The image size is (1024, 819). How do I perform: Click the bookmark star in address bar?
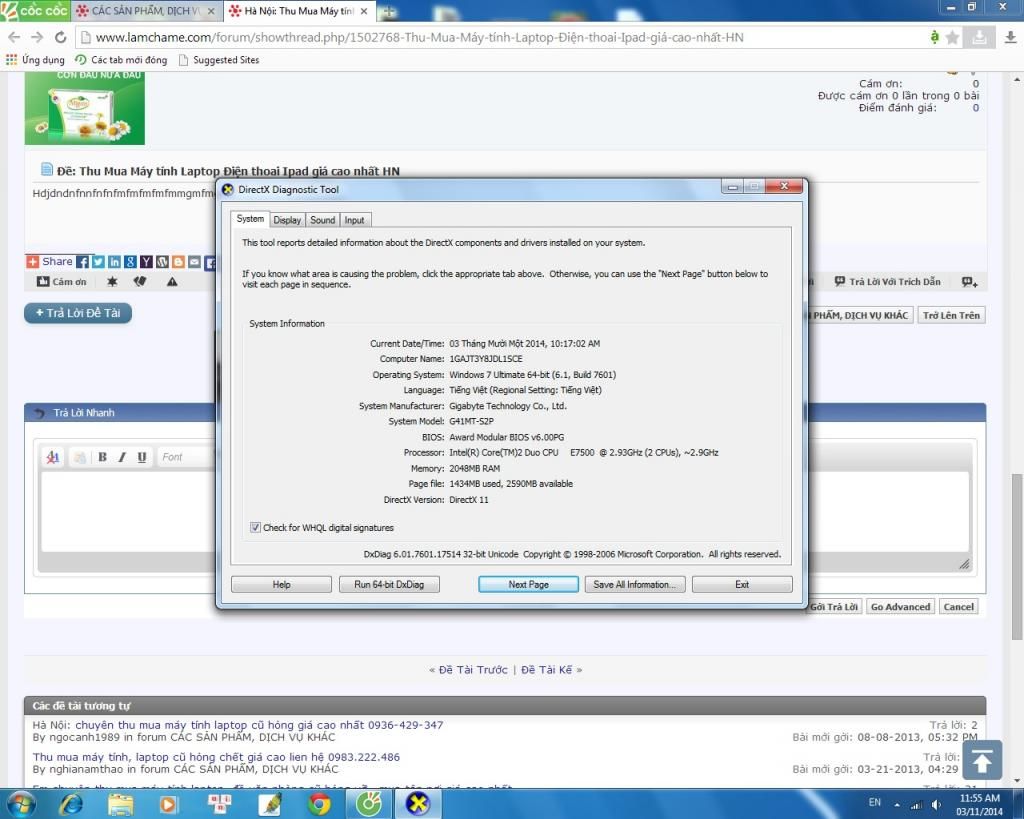952,37
